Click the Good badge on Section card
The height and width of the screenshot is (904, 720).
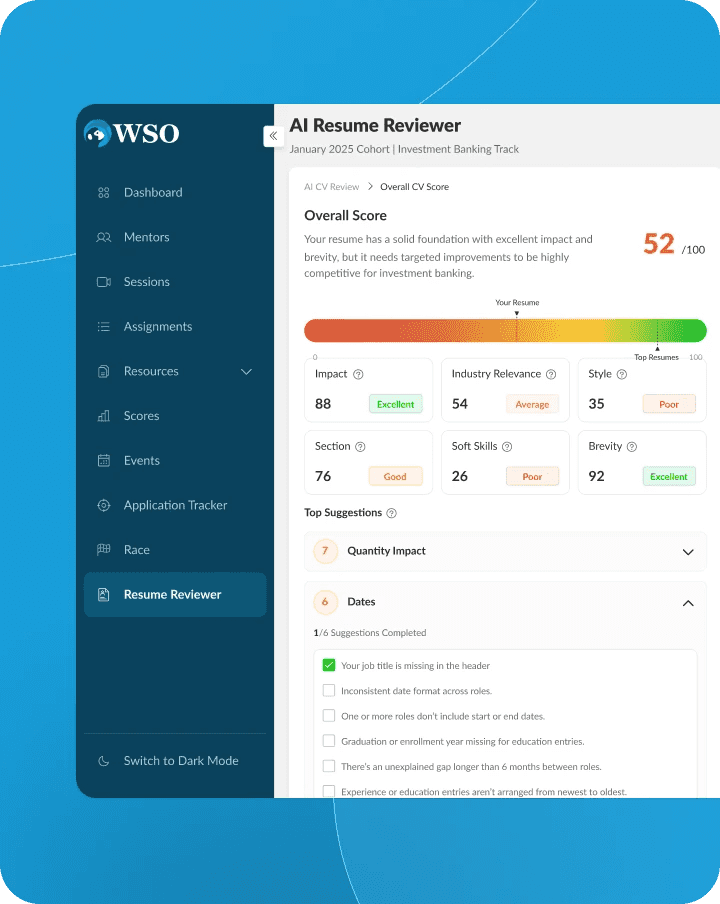[x=395, y=476]
